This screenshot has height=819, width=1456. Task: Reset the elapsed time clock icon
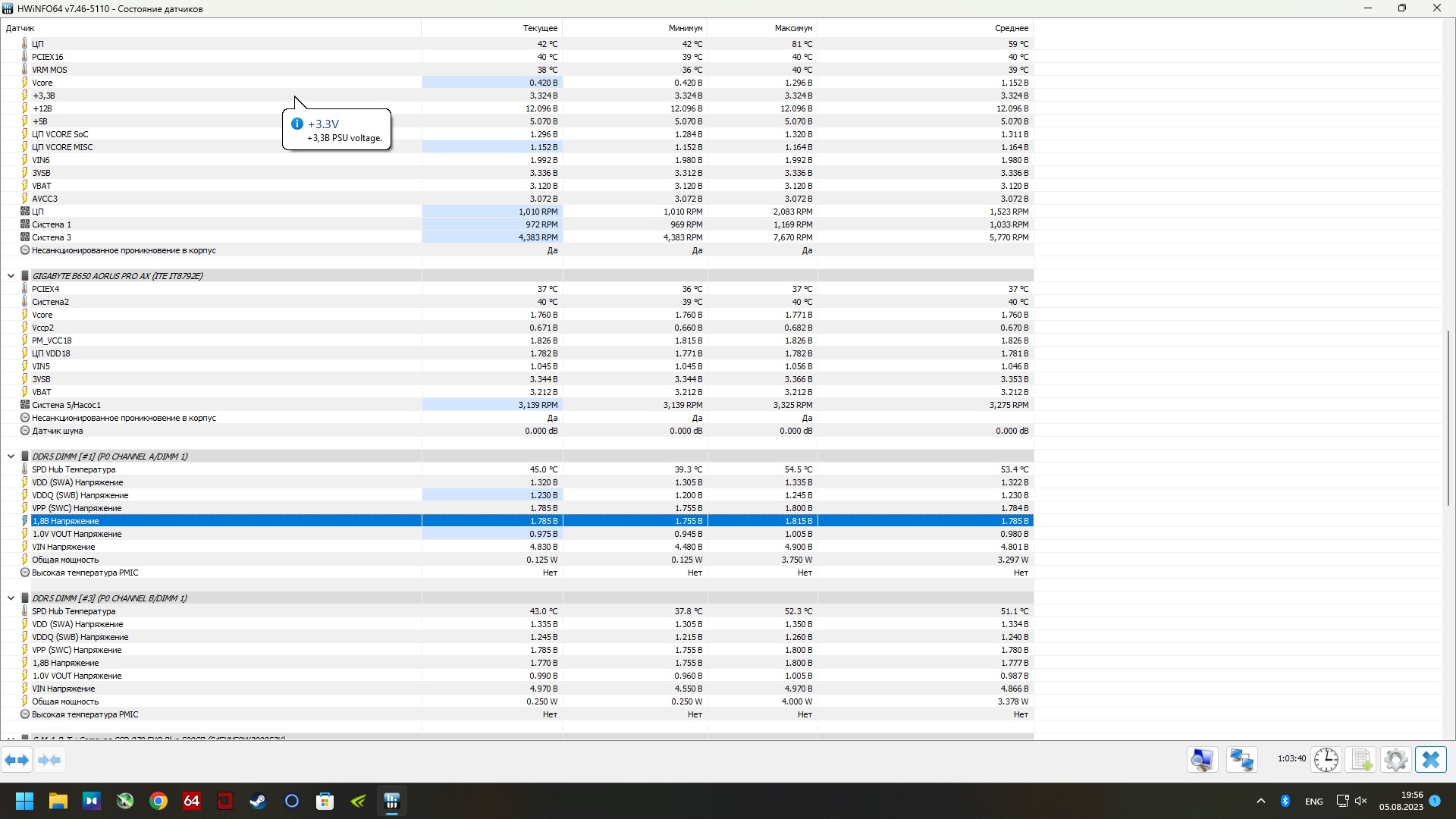pos(1326,760)
